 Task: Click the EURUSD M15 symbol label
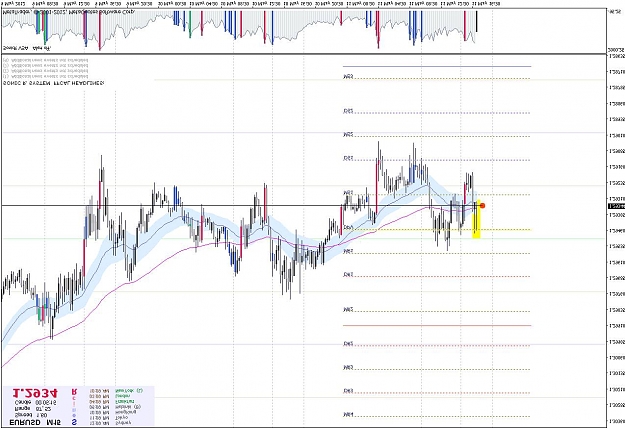point(35,422)
